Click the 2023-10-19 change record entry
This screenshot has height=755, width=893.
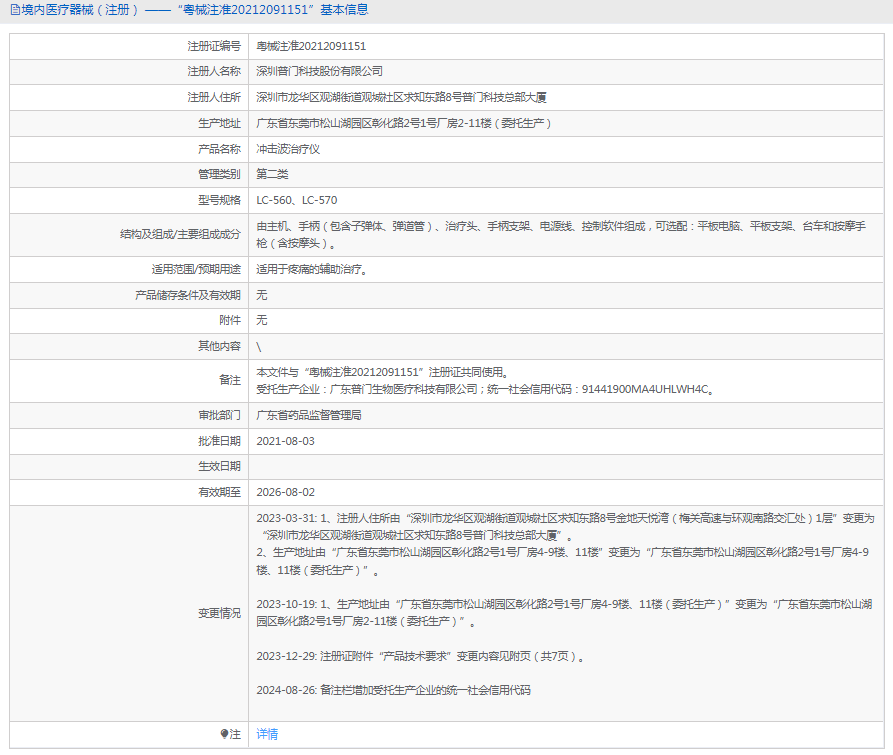(564, 613)
